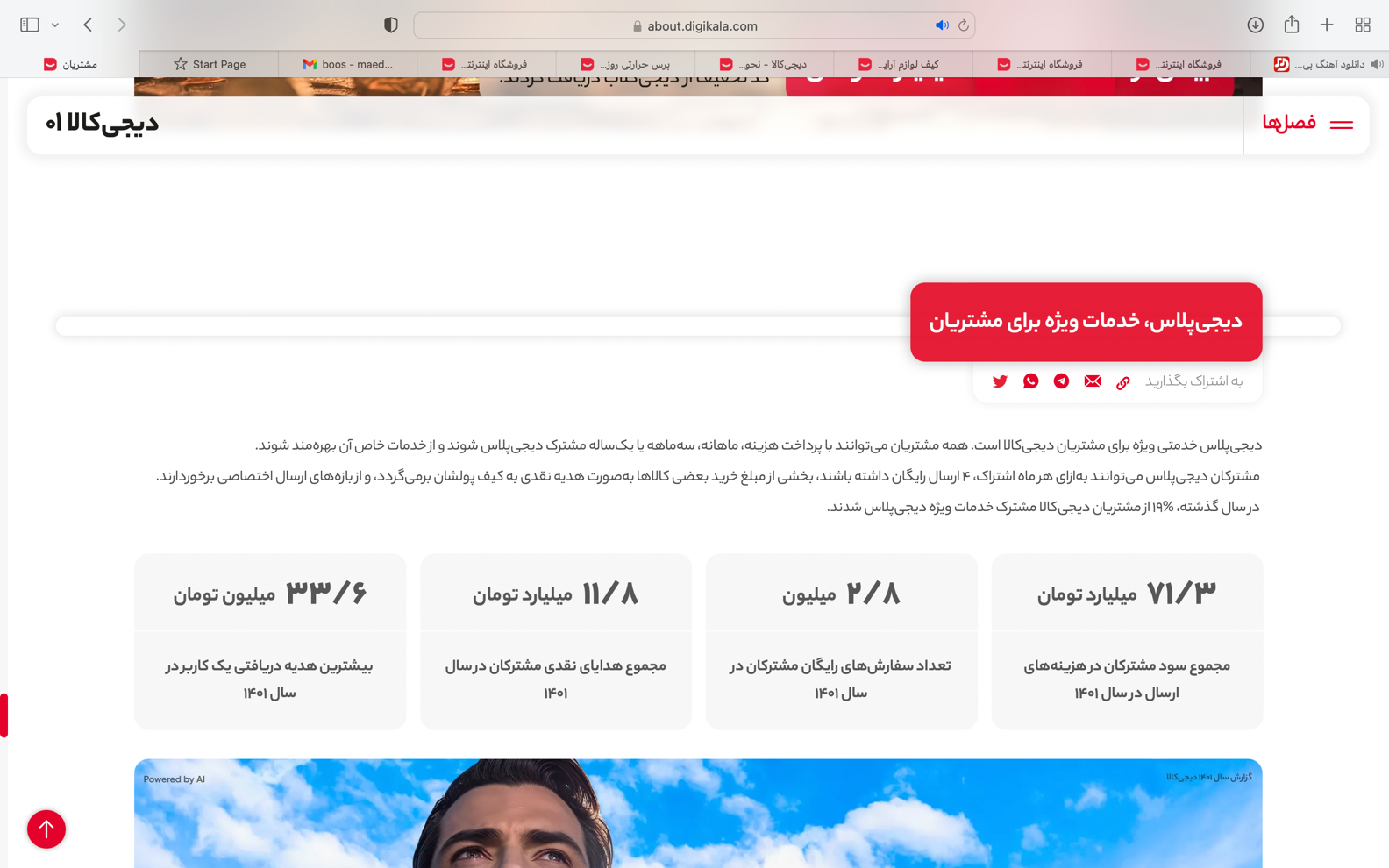This screenshot has height=868, width=1389.
Task: Toggle the Safari sidebar
Action: [x=30, y=25]
